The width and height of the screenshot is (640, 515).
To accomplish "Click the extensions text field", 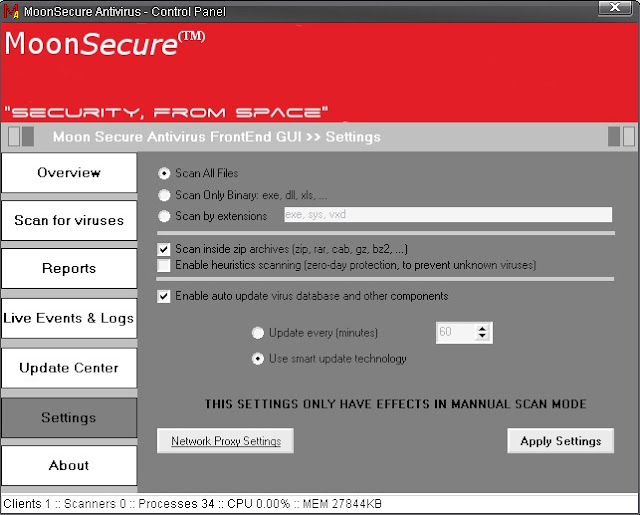I will (x=448, y=215).
